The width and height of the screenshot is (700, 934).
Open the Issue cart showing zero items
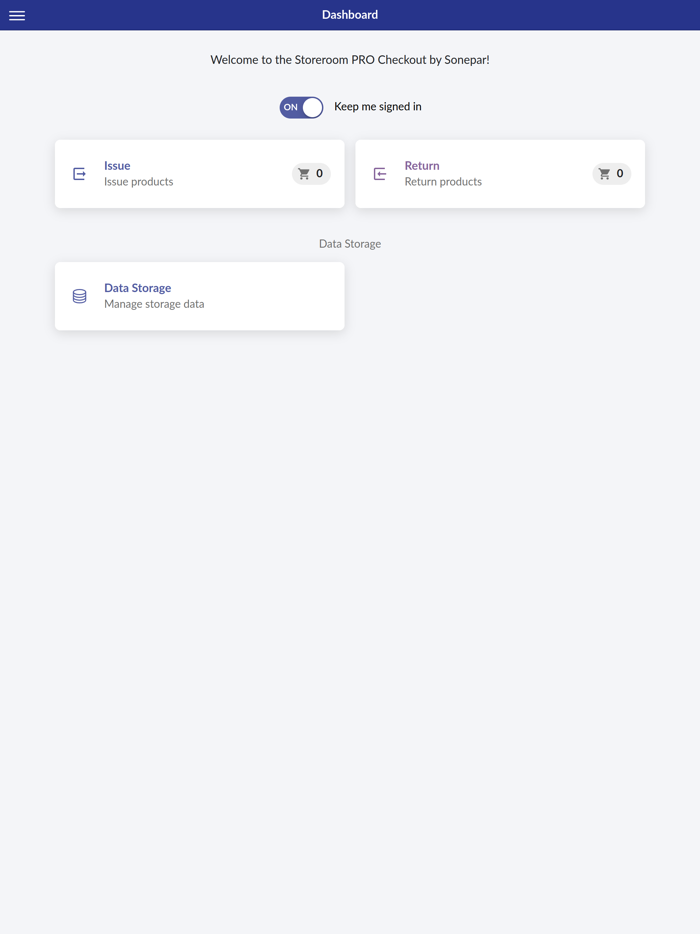[x=311, y=173]
